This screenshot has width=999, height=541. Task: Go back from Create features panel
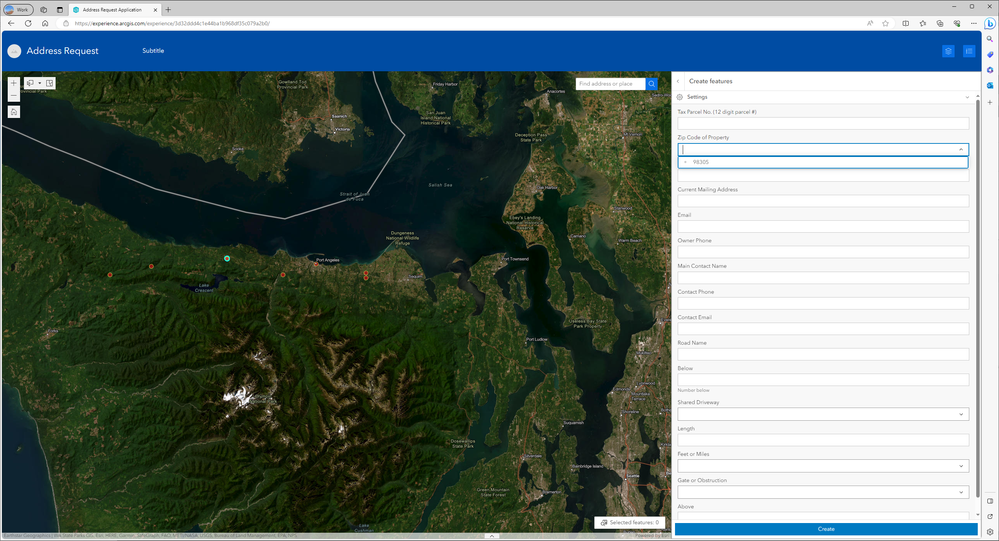[x=678, y=82]
